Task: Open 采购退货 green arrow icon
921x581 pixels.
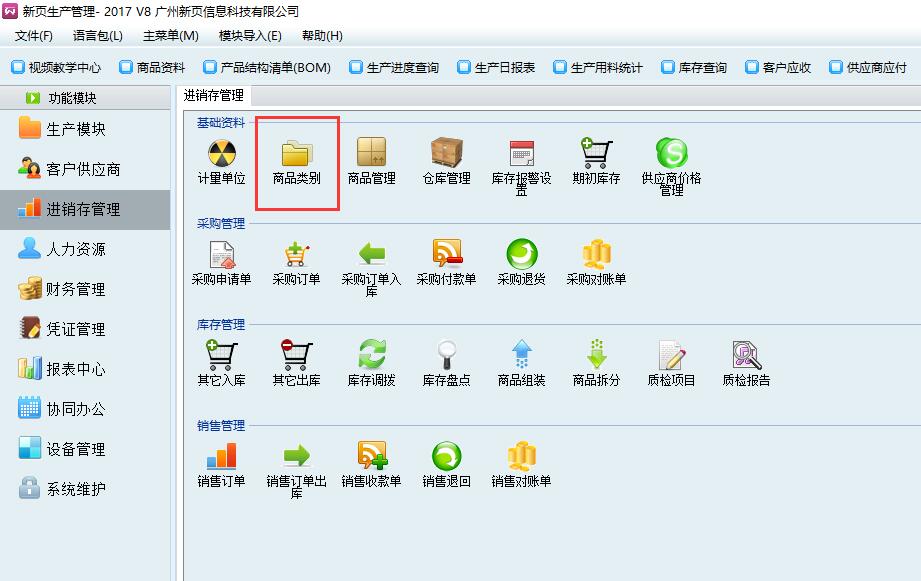Action: click(521, 255)
